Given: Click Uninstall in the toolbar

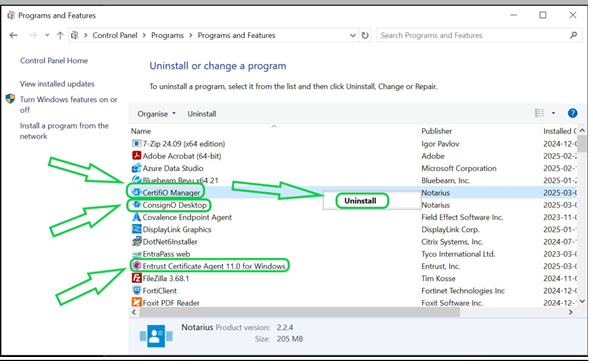Looking at the screenshot, I should pyautogui.click(x=202, y=114).
